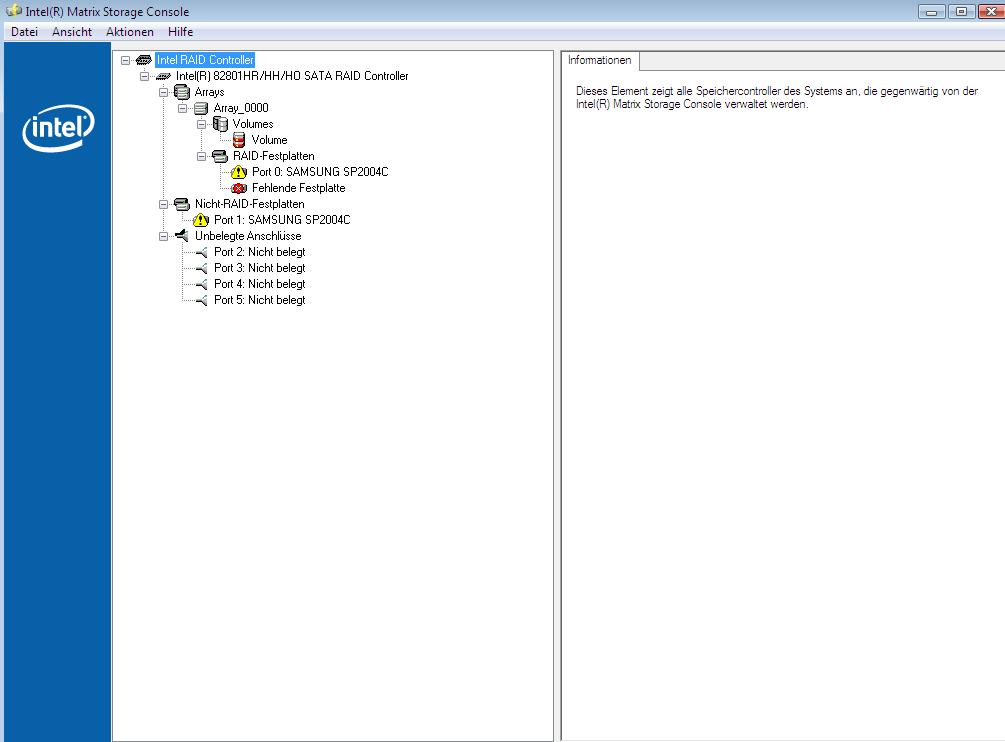Click the application icon in the title bar
Image resolution: width=1005 pixels, height=742 pixels.
[13, 11]
